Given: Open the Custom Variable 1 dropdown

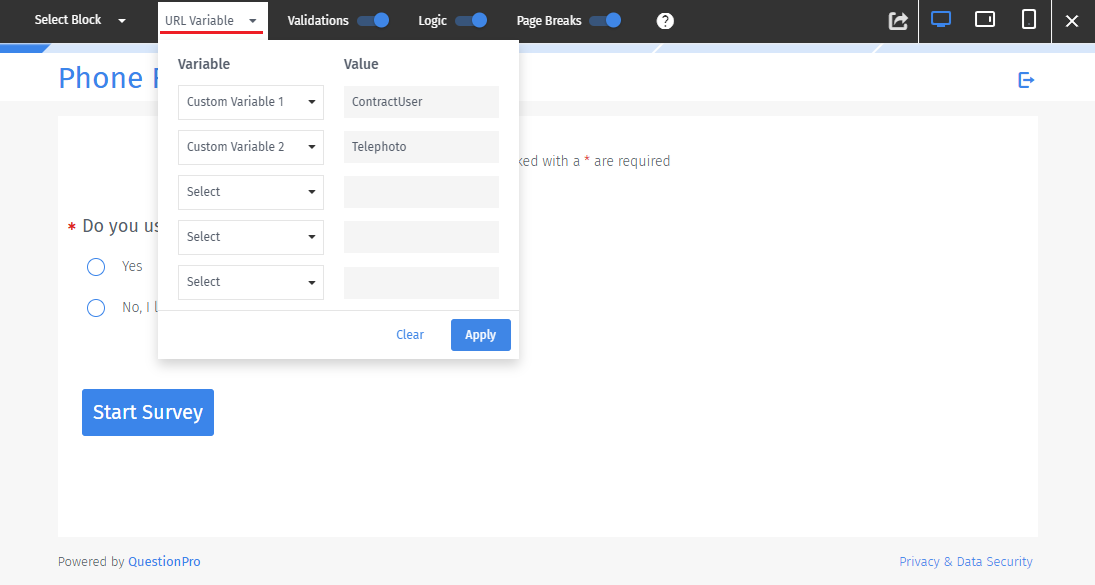Looking at the screenshot, I should click(x=250, y=101).
